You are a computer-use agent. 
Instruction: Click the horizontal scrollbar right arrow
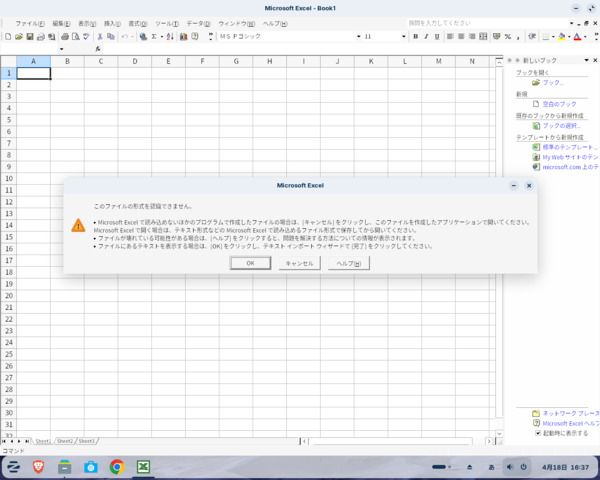pyautogui.click(x=489, y=441)
